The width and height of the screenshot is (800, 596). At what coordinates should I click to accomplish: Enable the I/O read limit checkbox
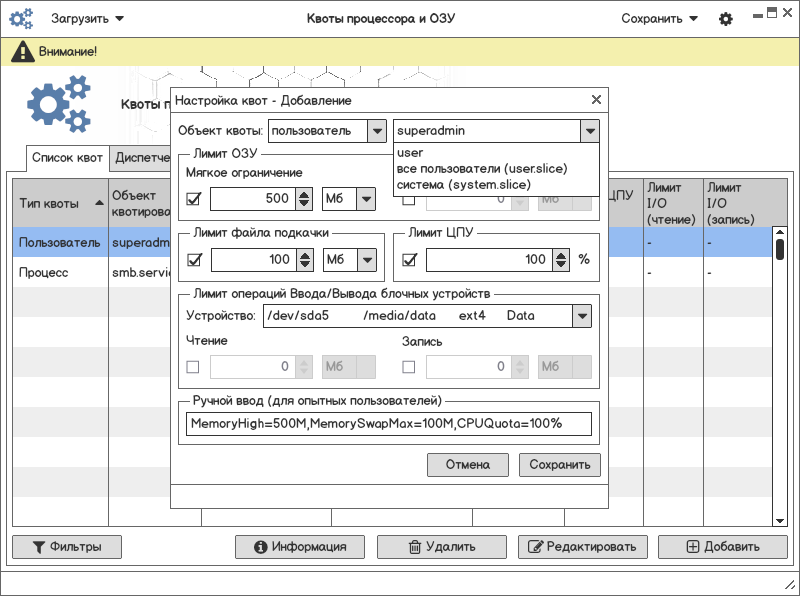[x=194, y=367]
